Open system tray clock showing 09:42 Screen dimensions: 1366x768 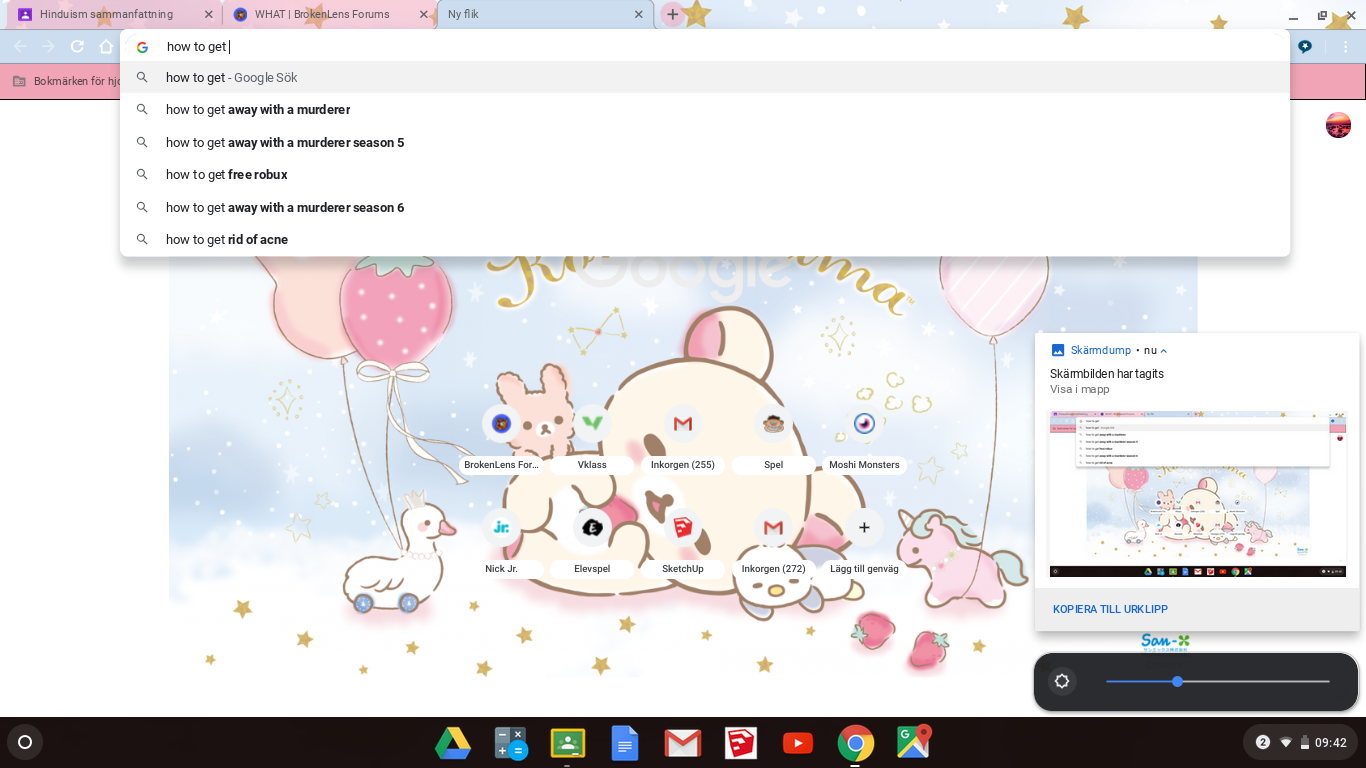[1330, 743]
